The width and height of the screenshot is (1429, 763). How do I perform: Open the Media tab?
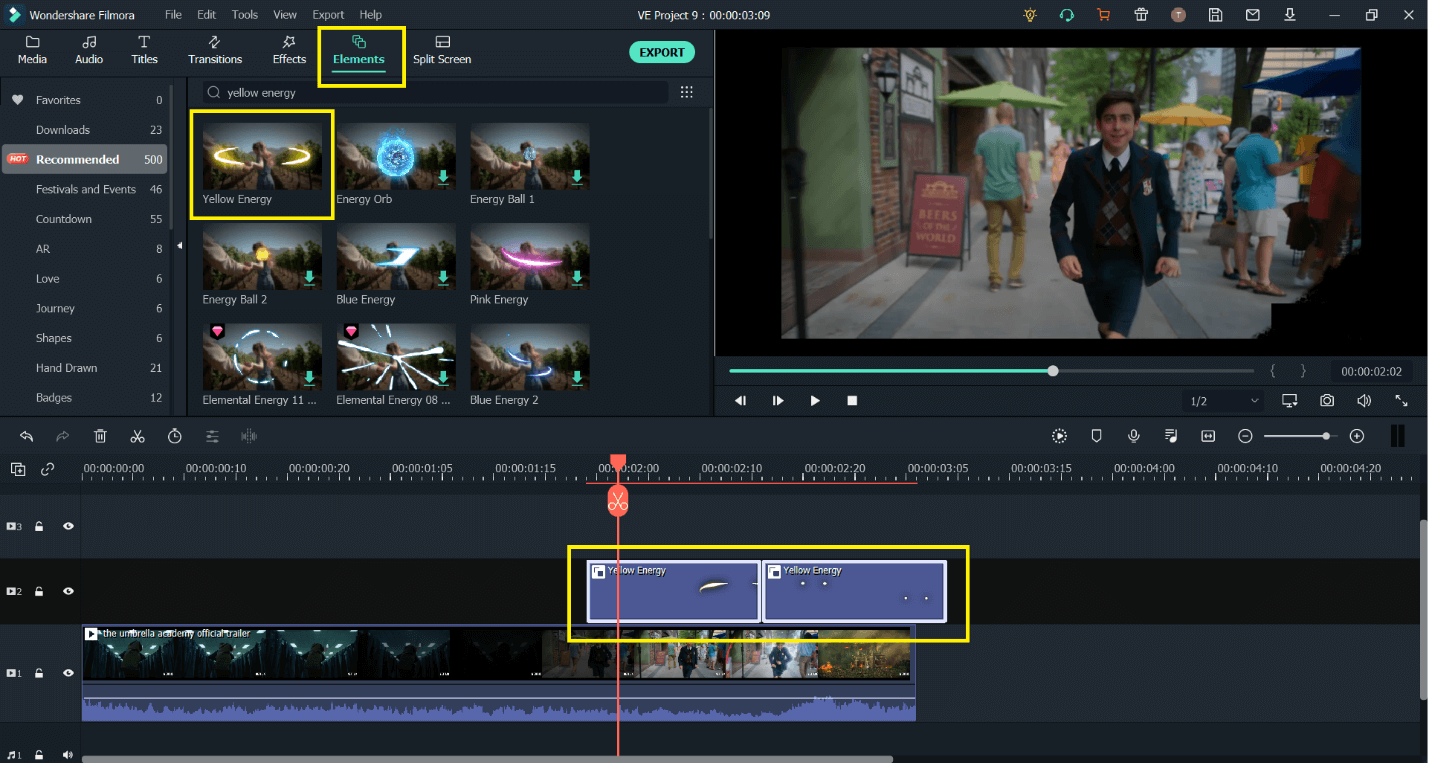point(32,50)
